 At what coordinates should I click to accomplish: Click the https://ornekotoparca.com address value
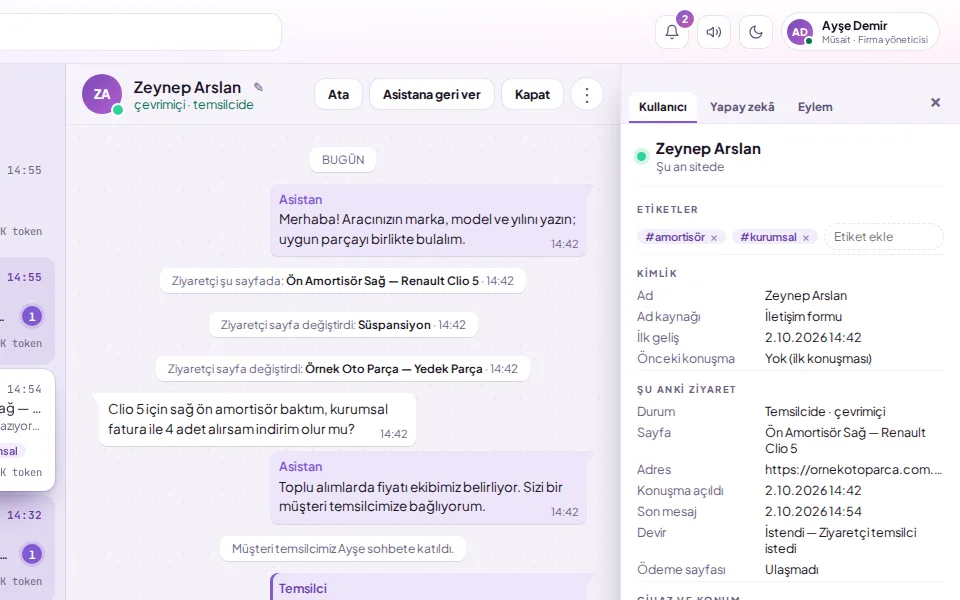click(x=853, y=470)
